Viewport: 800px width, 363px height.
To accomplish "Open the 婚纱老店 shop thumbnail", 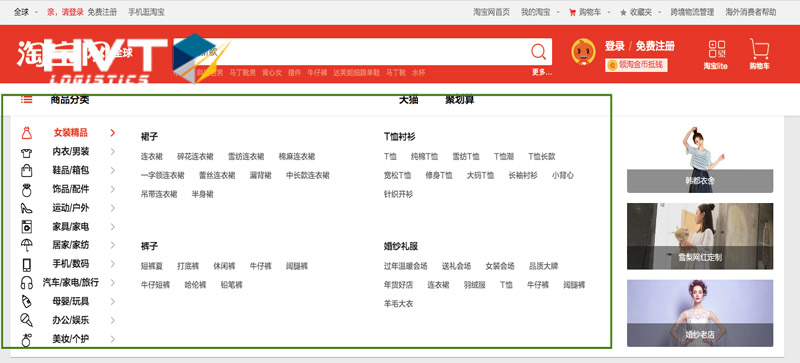I will (x=700, y=313).
